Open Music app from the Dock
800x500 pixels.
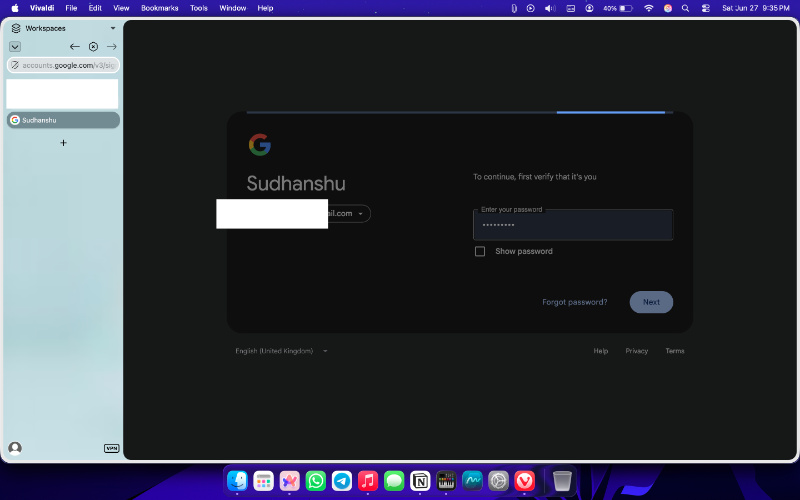pos(368,481)
